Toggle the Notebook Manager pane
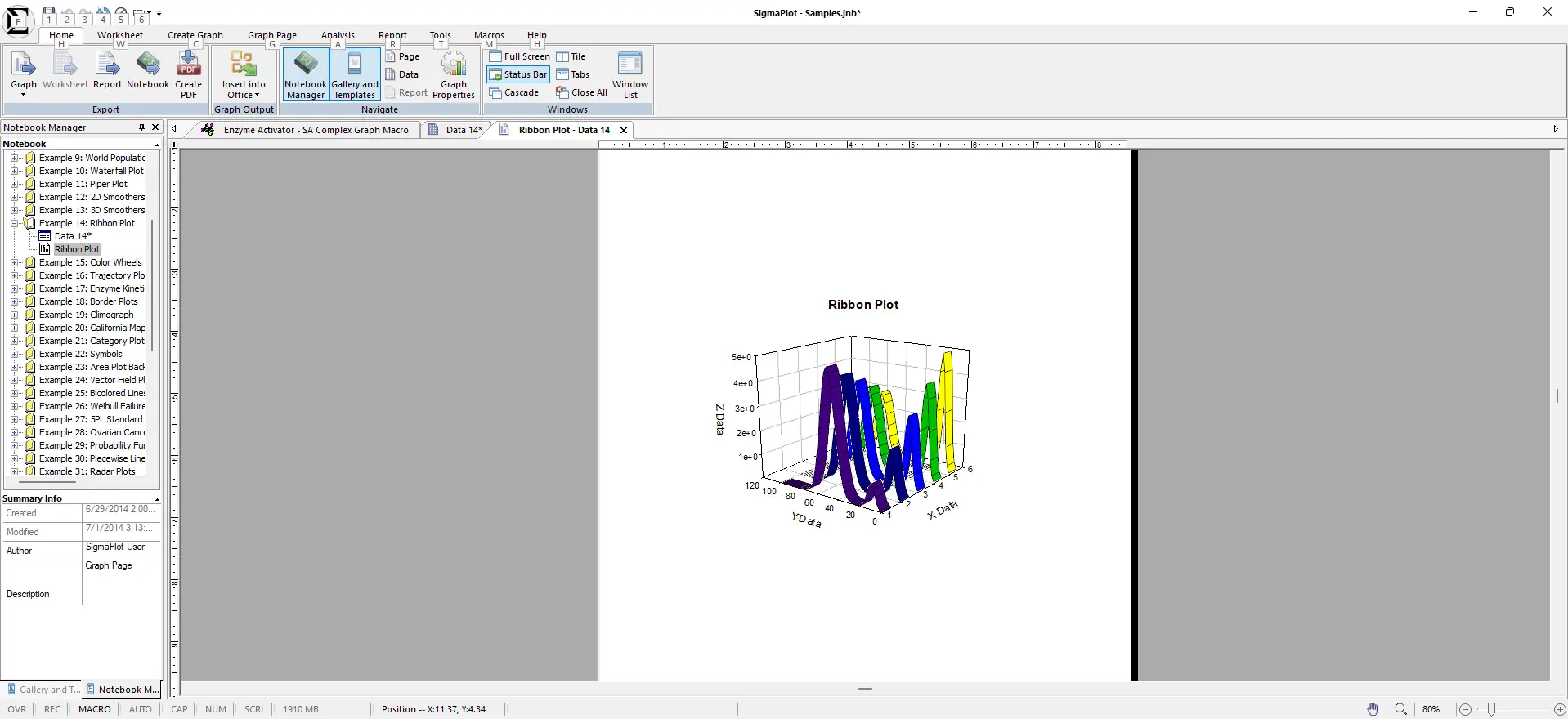The width and height of the screenshot is (1568, 719). tap(306, 74)
